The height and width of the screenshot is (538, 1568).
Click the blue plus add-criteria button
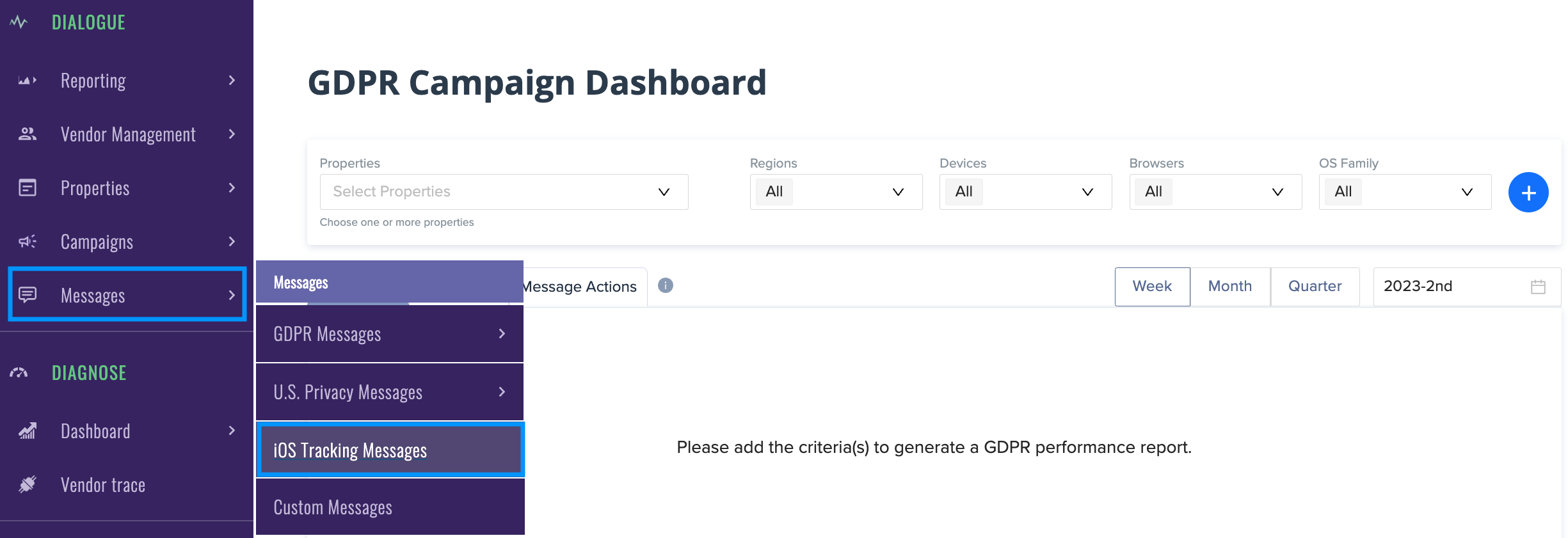1528,192
